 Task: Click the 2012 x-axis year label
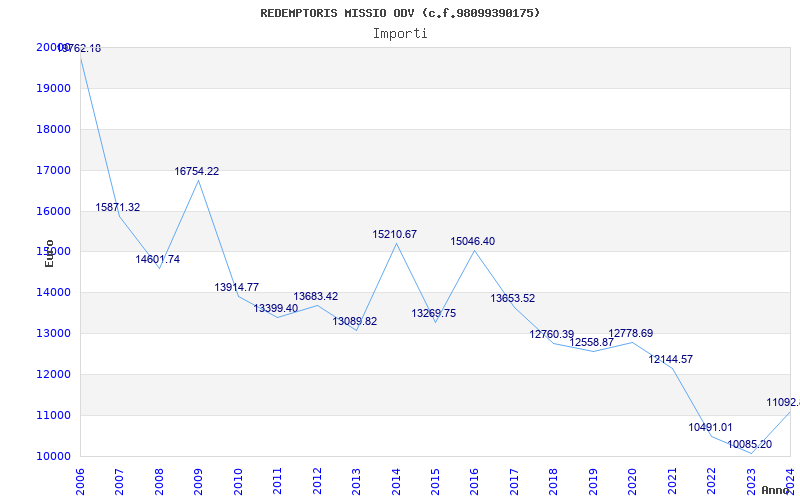pyautogui.click(x=317, y=482)
